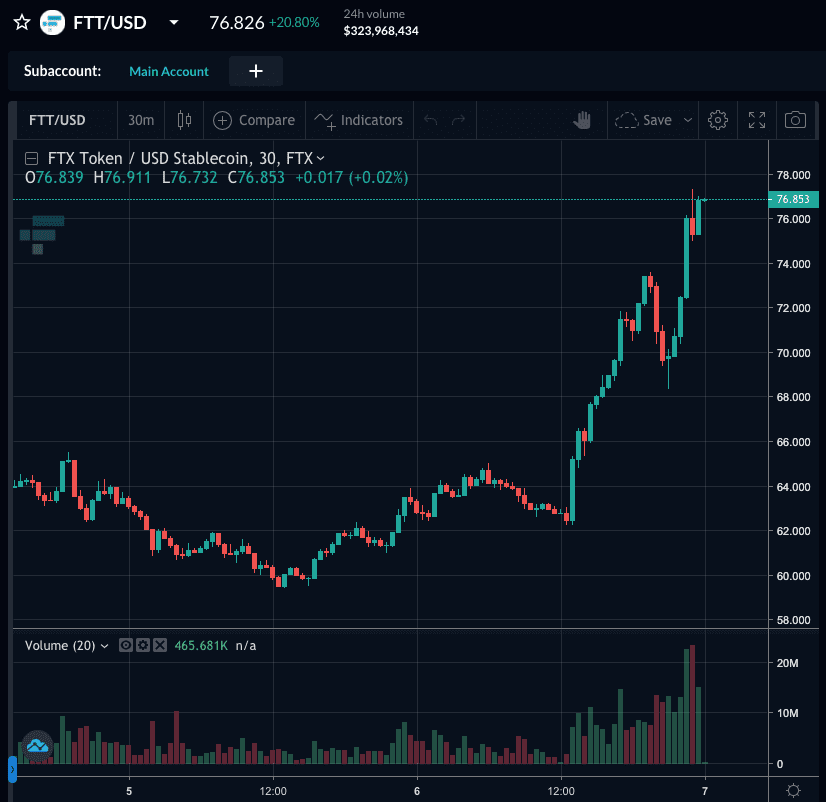
Task: Click the Volume value 465.681K
Action: tap(201, 645)
